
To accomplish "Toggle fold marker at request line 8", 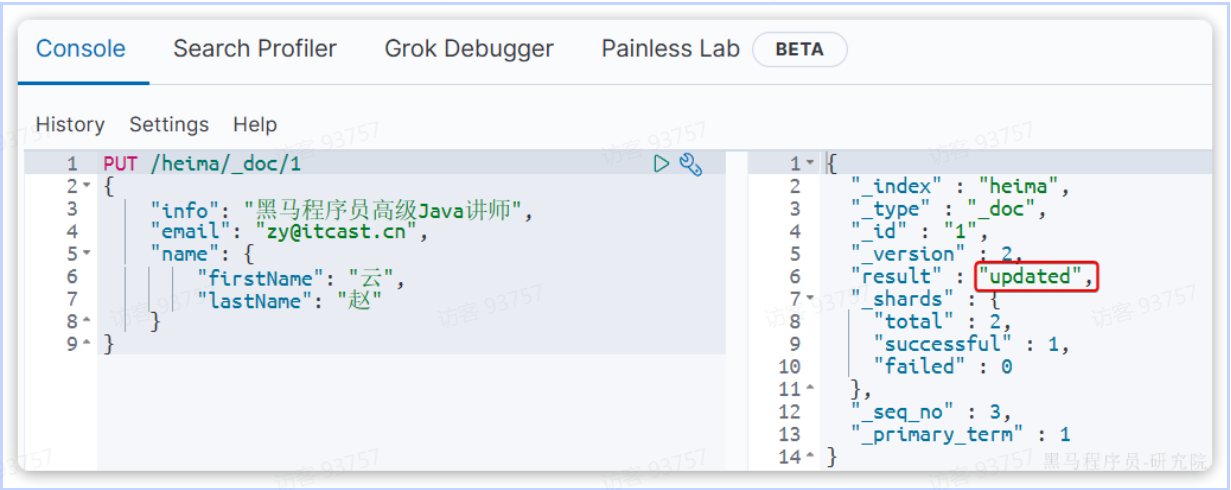I will [86, 322].
